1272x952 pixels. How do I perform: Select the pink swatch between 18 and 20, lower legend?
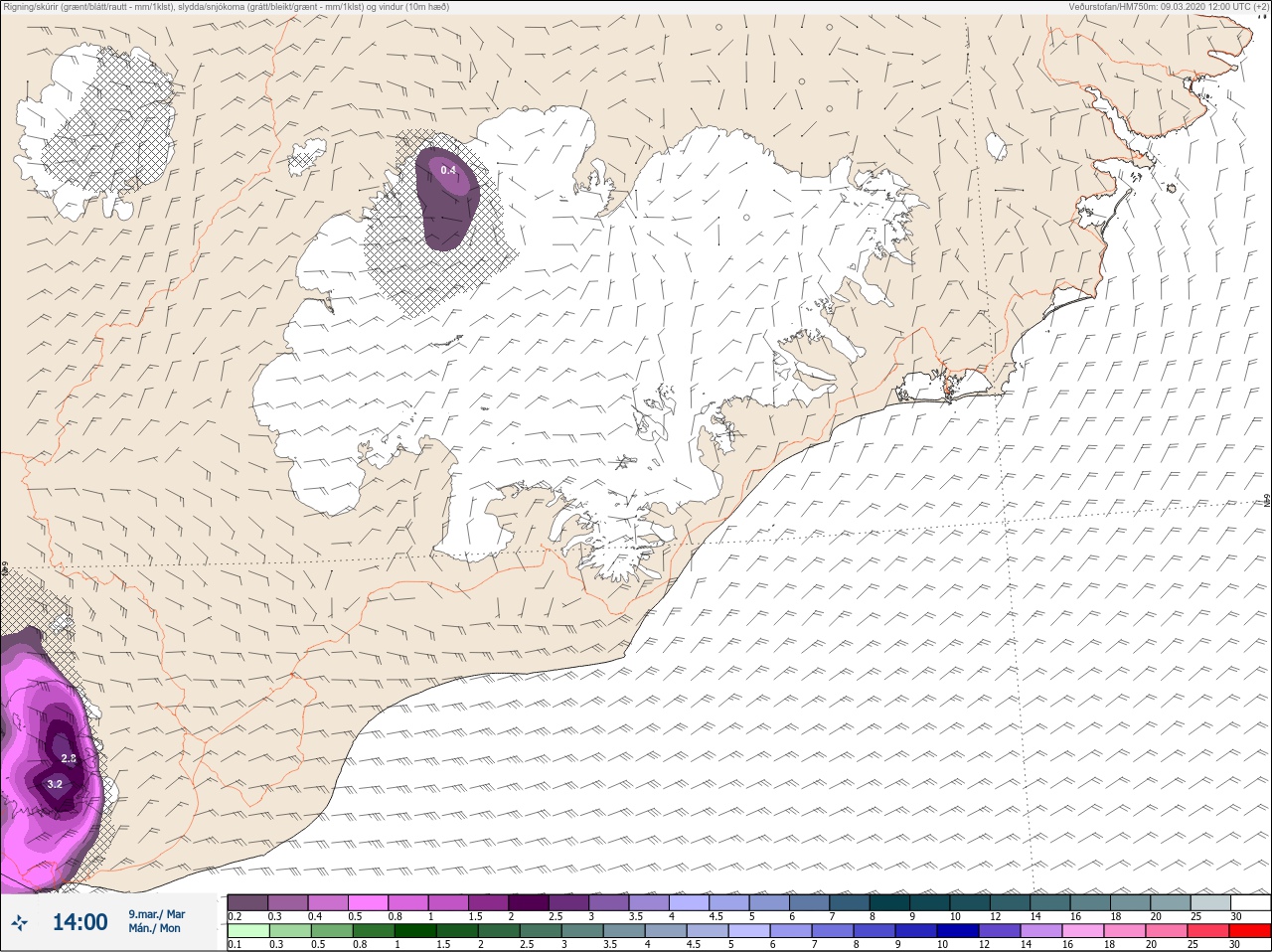coord(1125,933)
